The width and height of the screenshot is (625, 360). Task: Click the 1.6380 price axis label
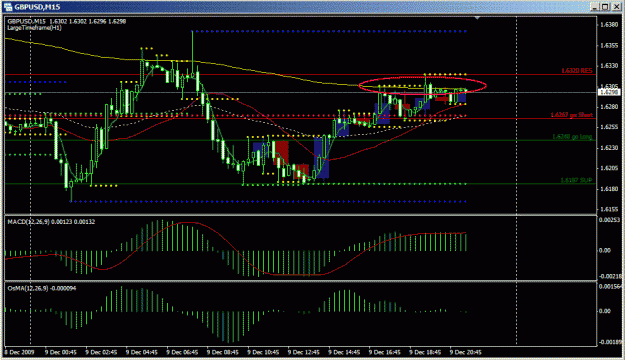click(x=609, y=25)
